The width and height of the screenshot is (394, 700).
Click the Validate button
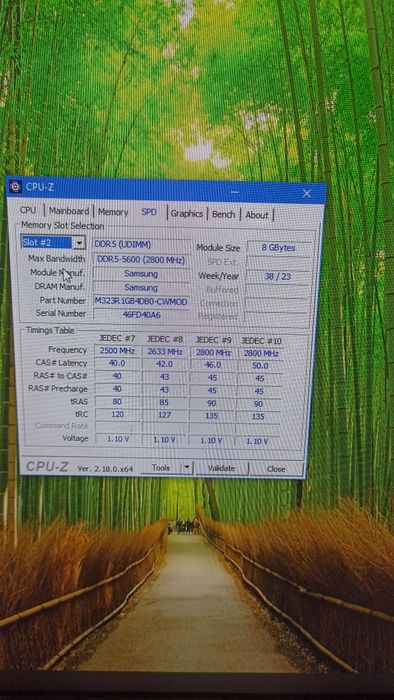pyautogui.click(x=221, y=468)
